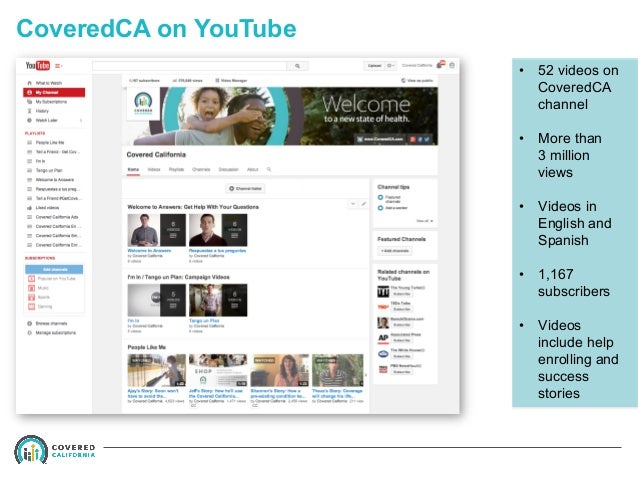Click the channel search magnifier icon after About
This screenshot has height=479, width=638.
tap(269, 170)
